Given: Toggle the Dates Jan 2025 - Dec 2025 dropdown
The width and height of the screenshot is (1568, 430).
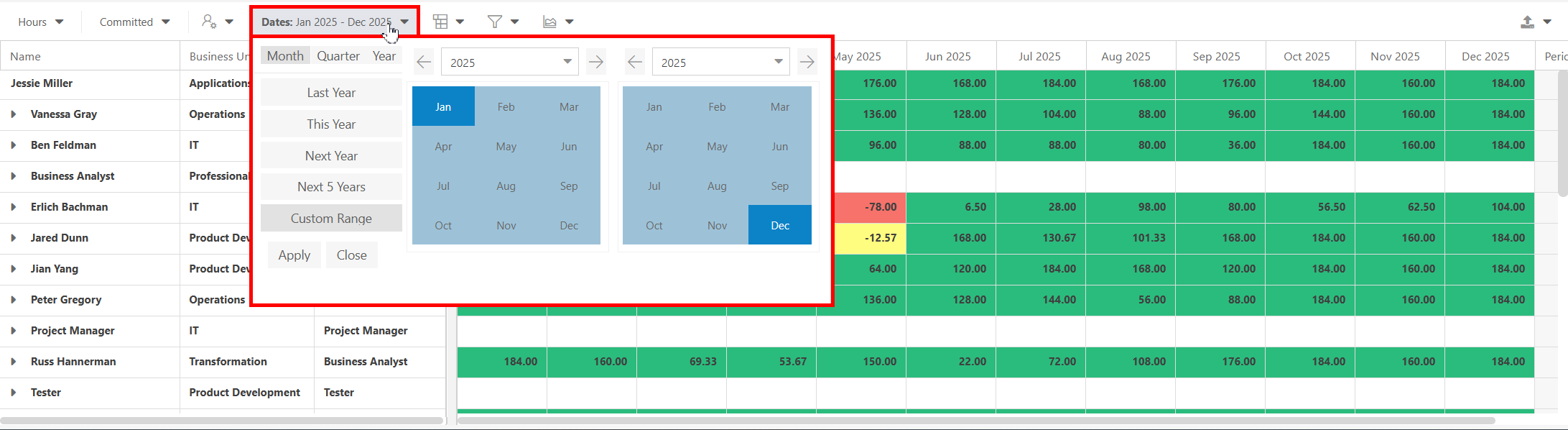Looking at the screenshot, I should pos(335,22).
